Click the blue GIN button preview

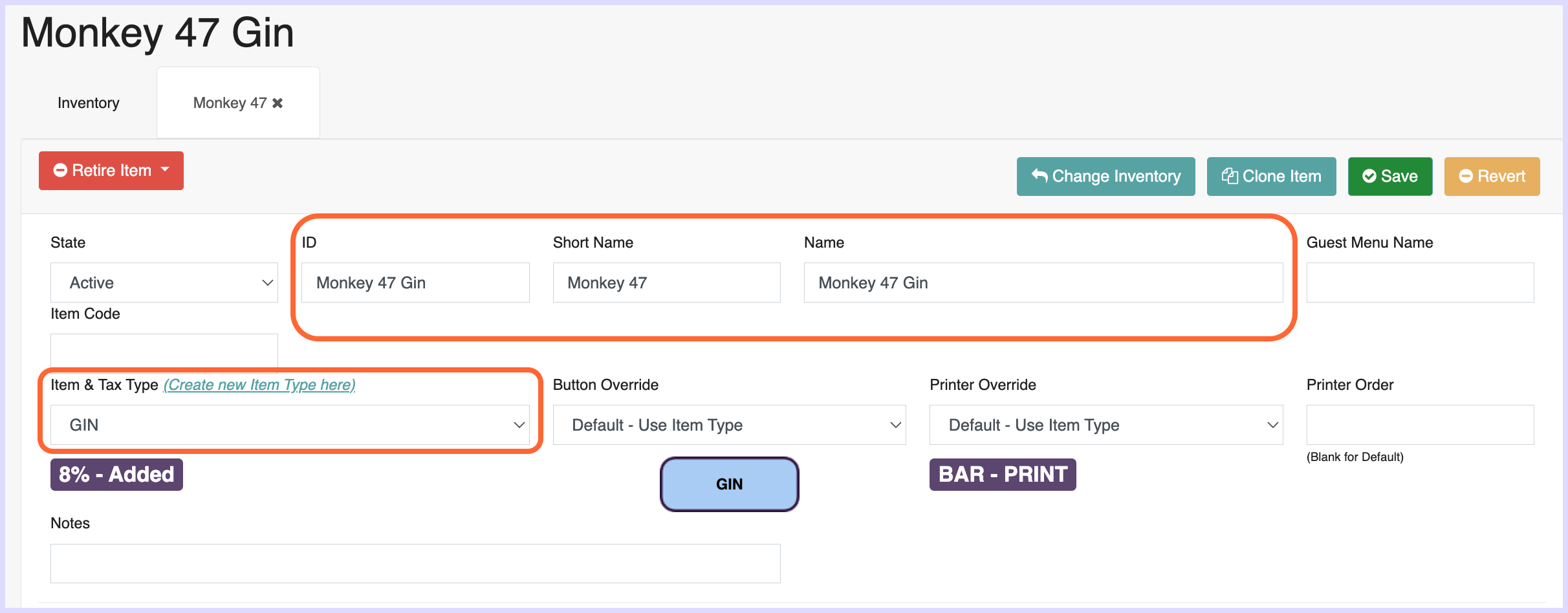729,484
